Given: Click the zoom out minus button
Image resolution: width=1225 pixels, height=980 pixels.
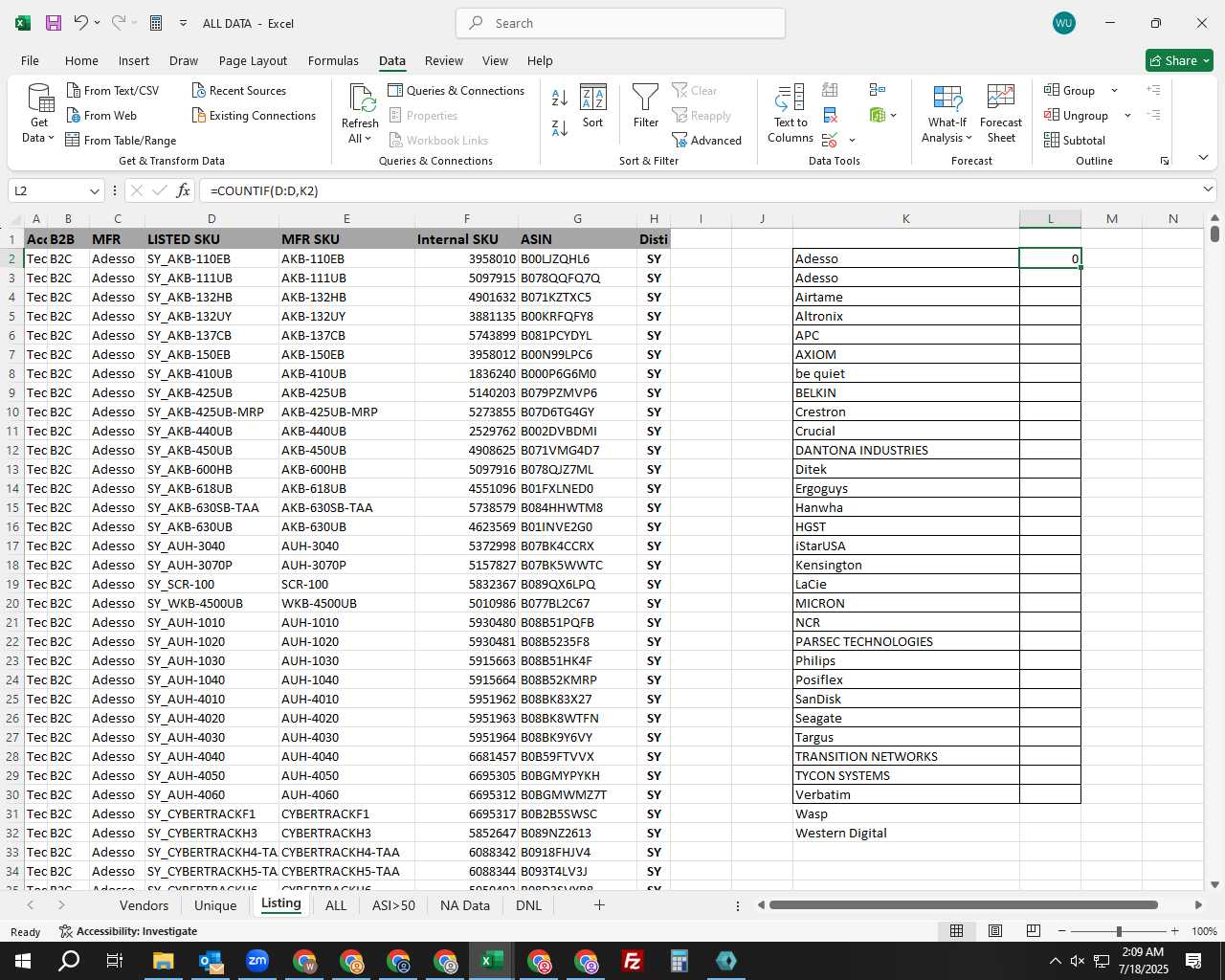Looking at the screenshot, I should click(1061, 931).
